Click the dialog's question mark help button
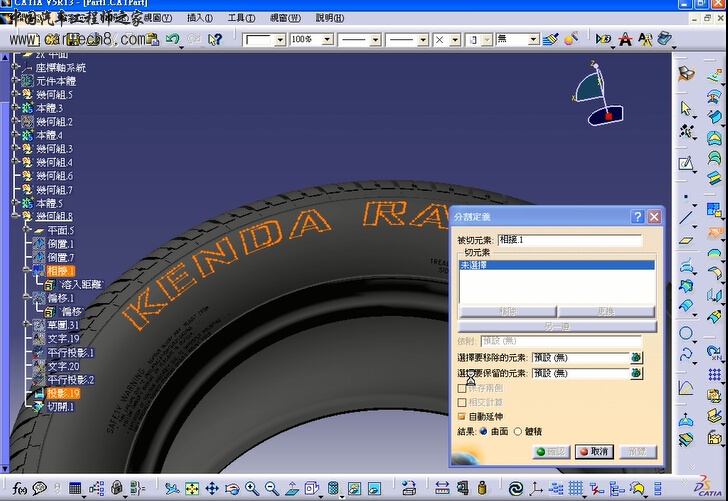The width and height of the screenshot is (728, 501). coord(637,217)
